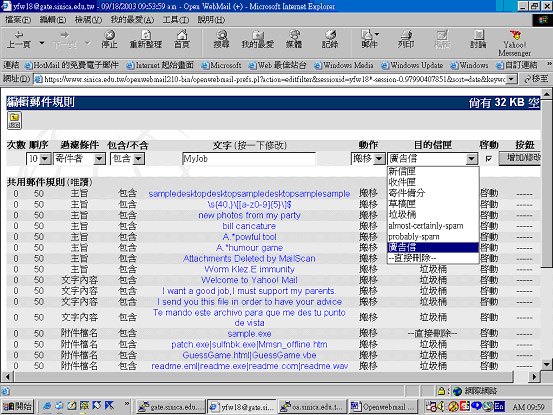
Task: Click the Refresh (重新整理) toolbar icon
Action: tap(146, 39)
